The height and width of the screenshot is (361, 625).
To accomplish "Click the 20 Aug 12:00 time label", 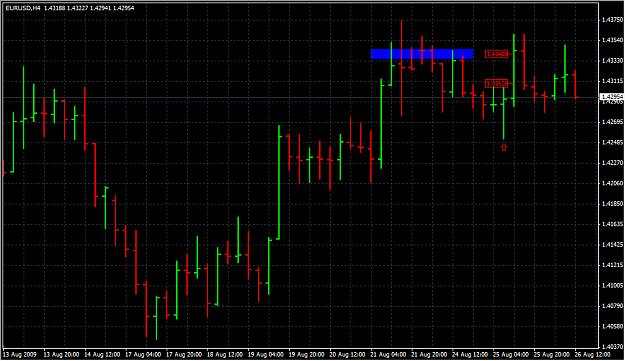I will click(347, 354).
